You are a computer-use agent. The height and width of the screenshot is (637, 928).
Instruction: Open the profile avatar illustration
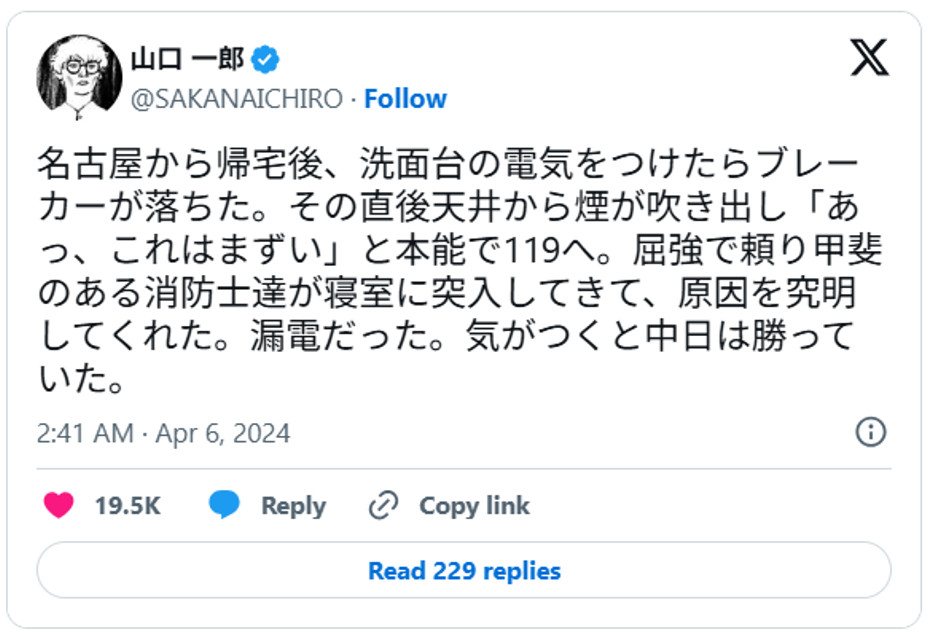coord(79,74)
